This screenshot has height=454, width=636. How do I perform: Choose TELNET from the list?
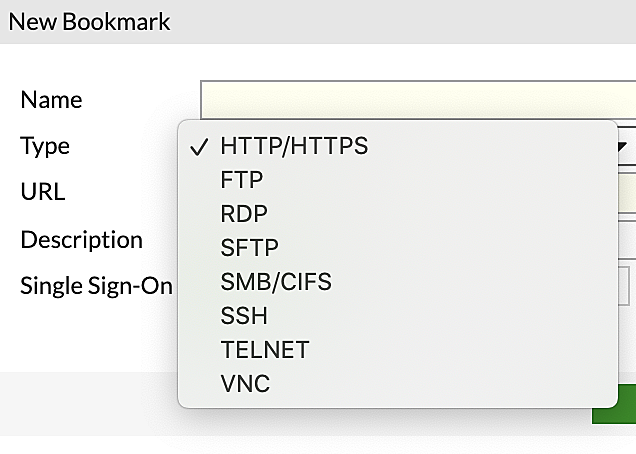click(265, 350)
